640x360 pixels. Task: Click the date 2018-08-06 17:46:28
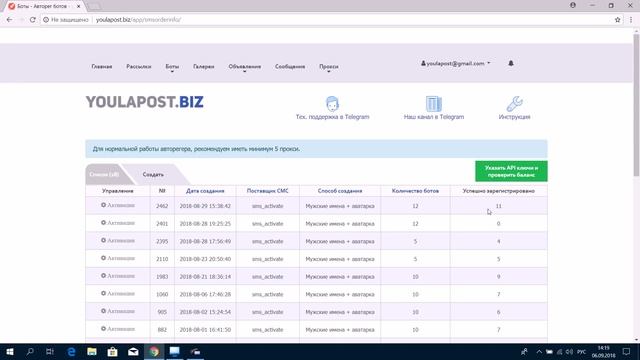click(205, 294)
